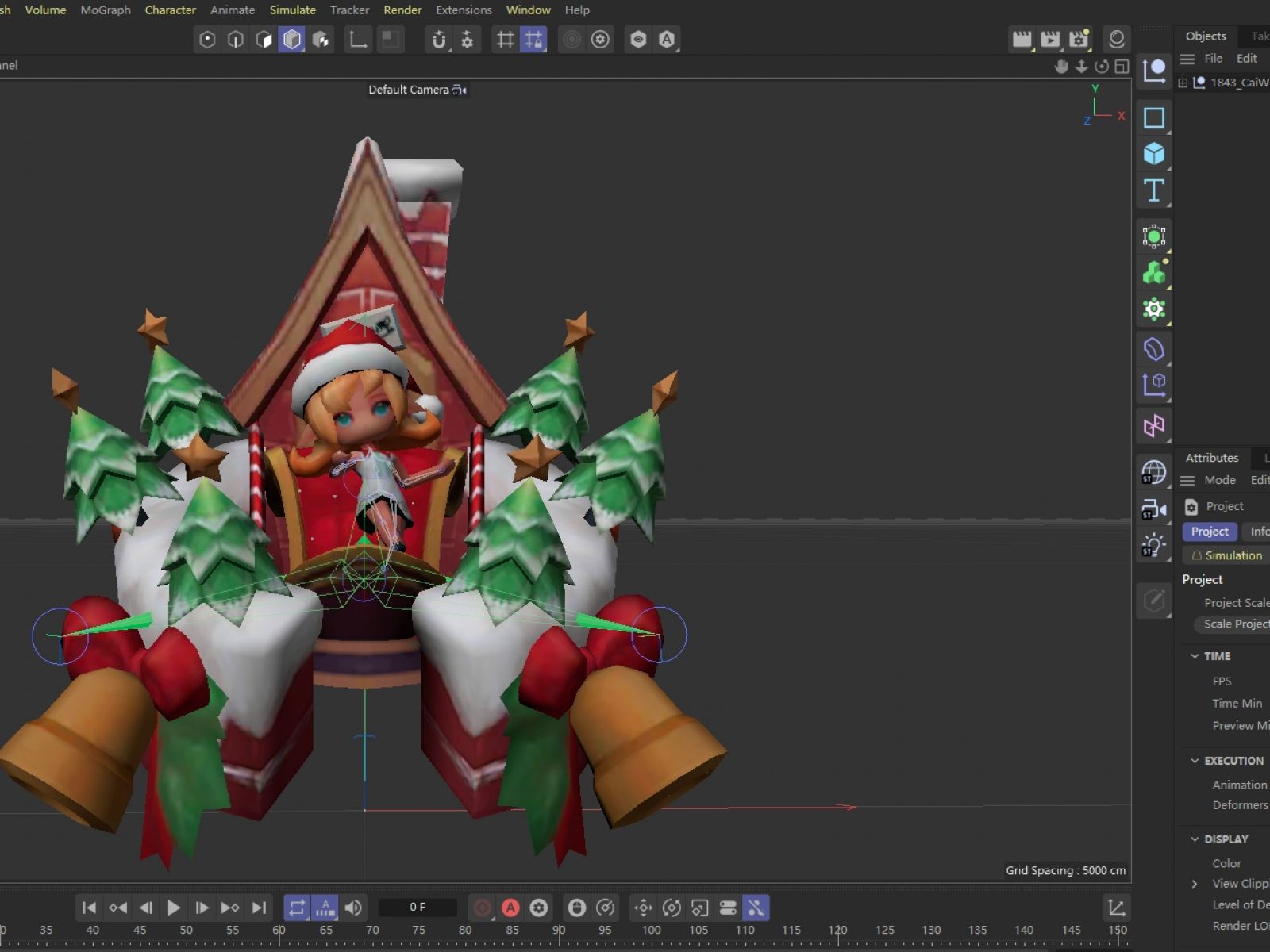Click the viewport filter eye hexagon icon
1270x952 pixels.
[x=638, y=40]
